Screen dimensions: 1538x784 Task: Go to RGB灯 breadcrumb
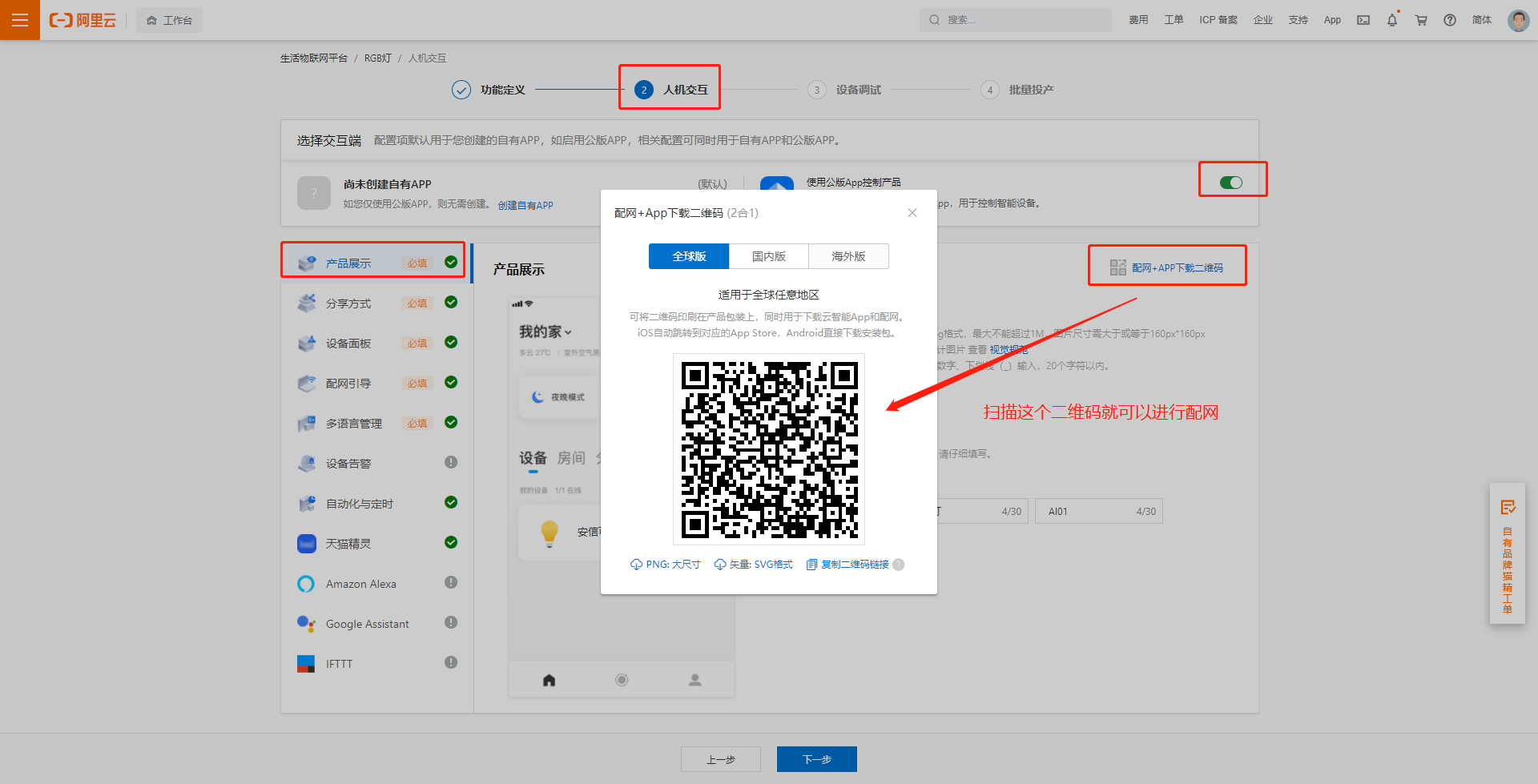(x=378, y=58)
